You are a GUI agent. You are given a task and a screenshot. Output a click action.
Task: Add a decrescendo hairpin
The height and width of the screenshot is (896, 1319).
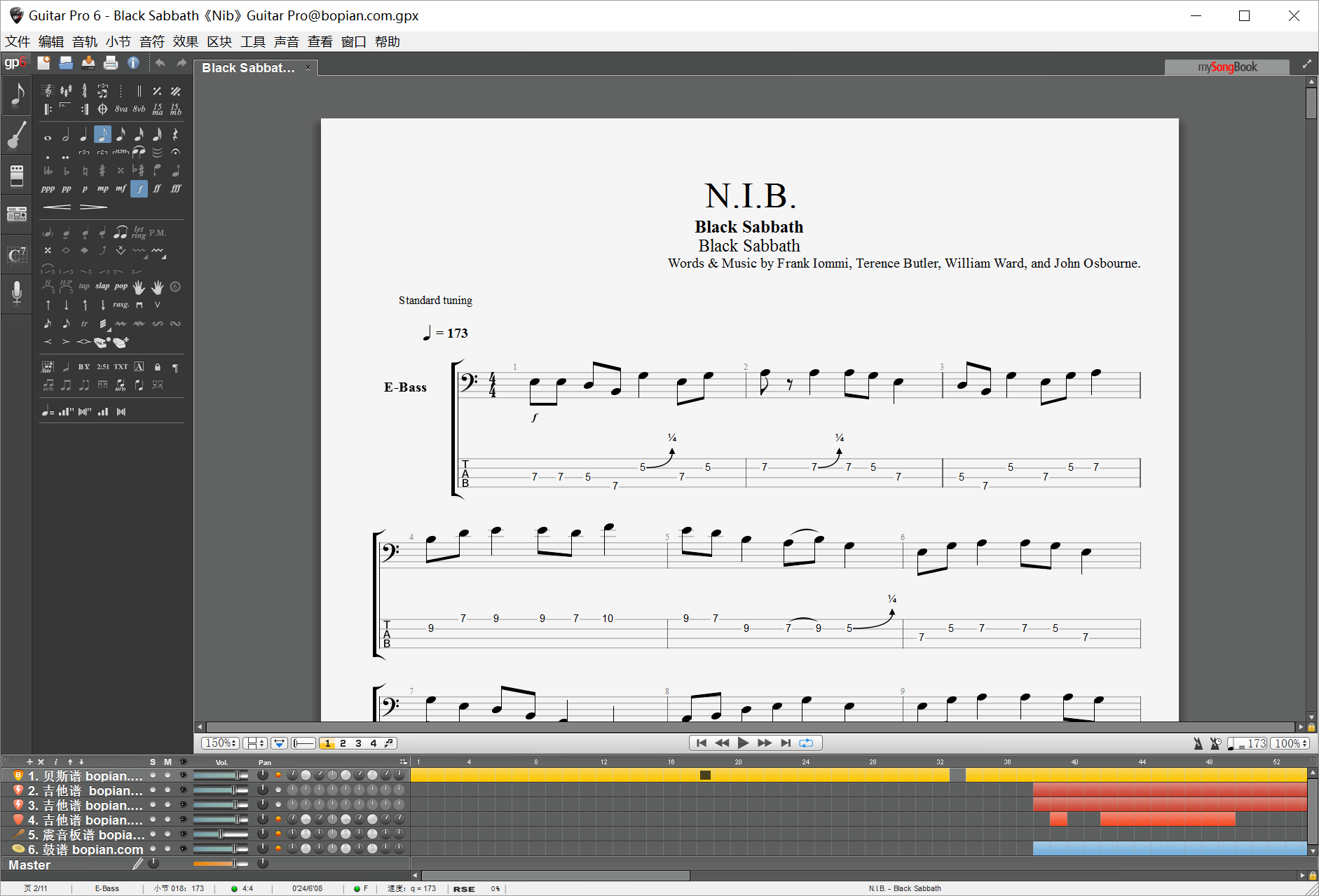click(93, 207)
